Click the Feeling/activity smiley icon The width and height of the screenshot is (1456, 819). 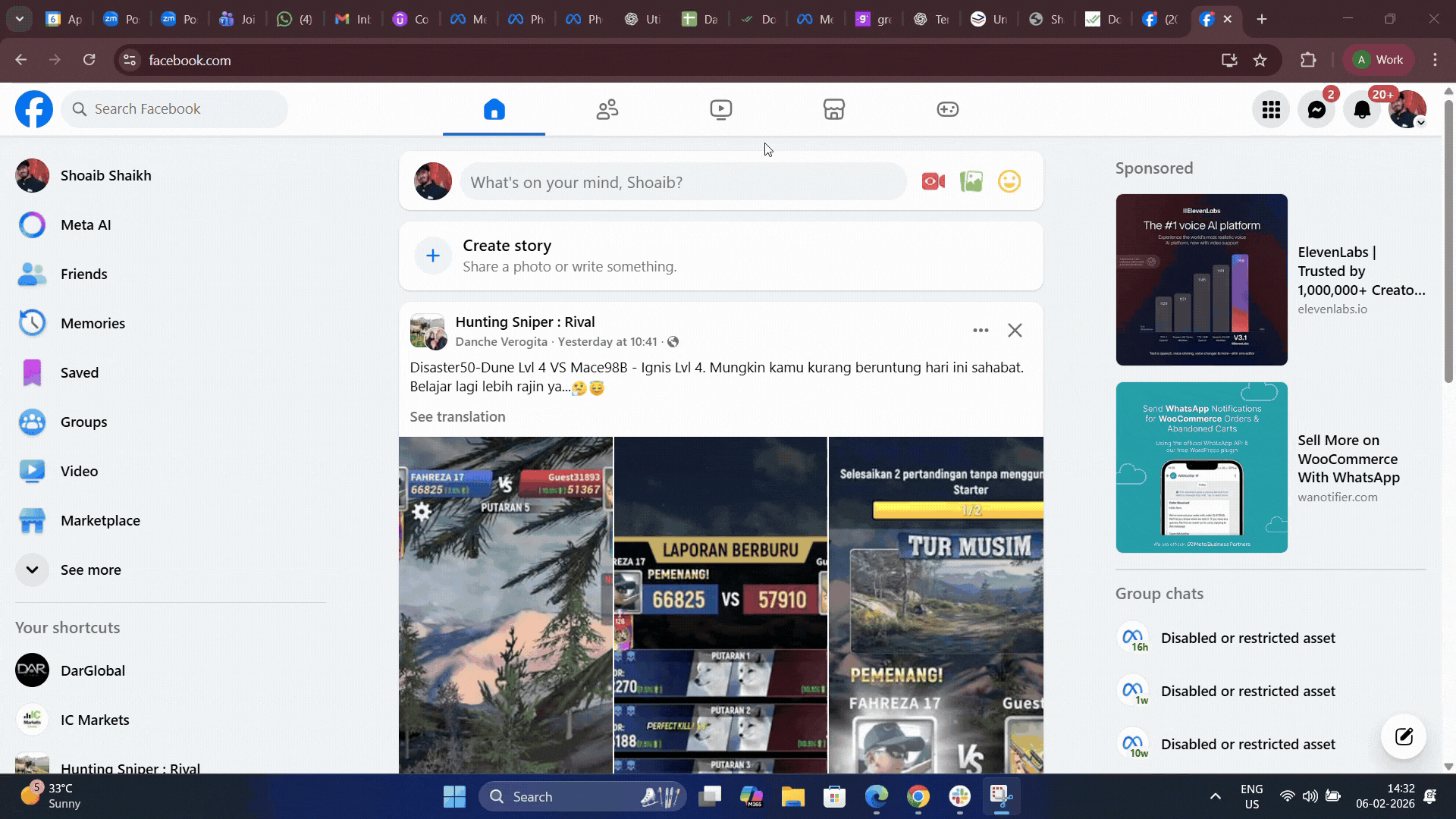click(1009, 182)
